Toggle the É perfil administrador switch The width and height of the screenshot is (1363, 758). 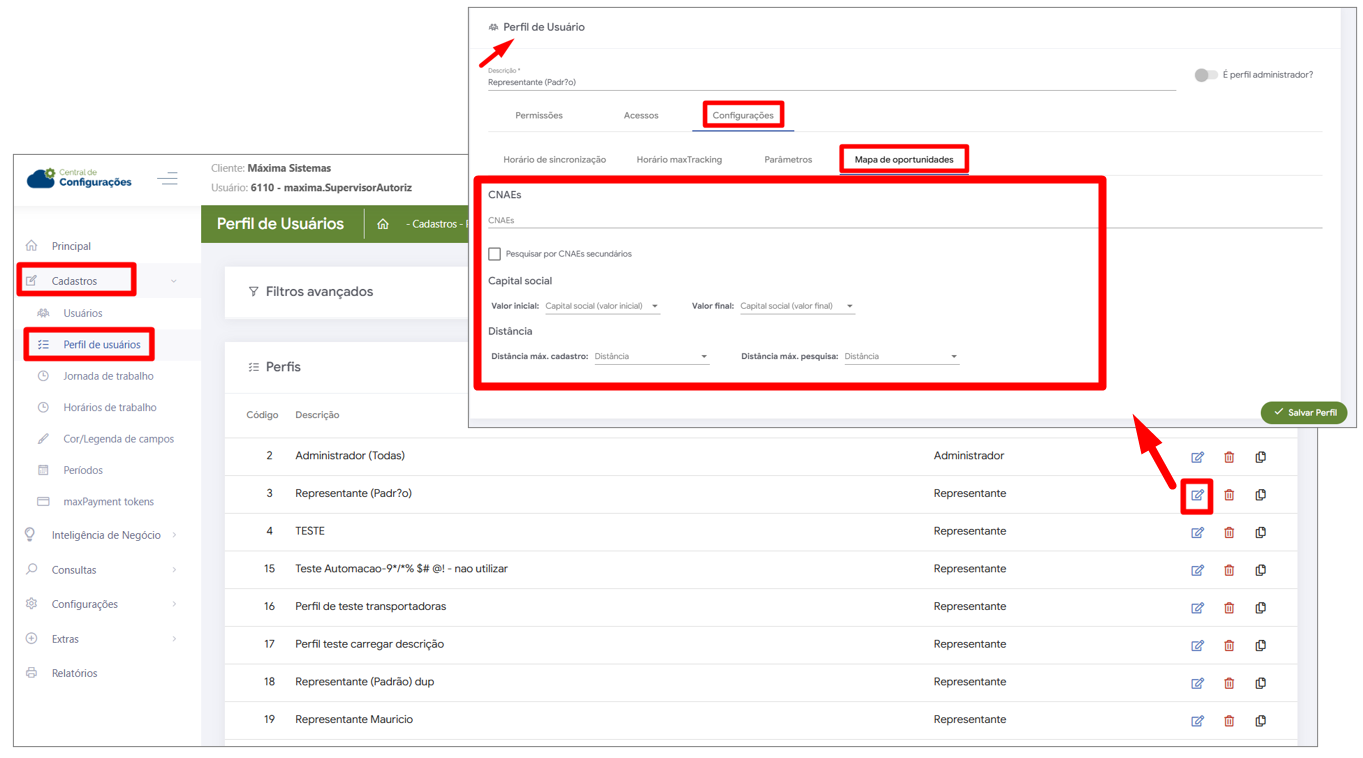point(1205,75)
